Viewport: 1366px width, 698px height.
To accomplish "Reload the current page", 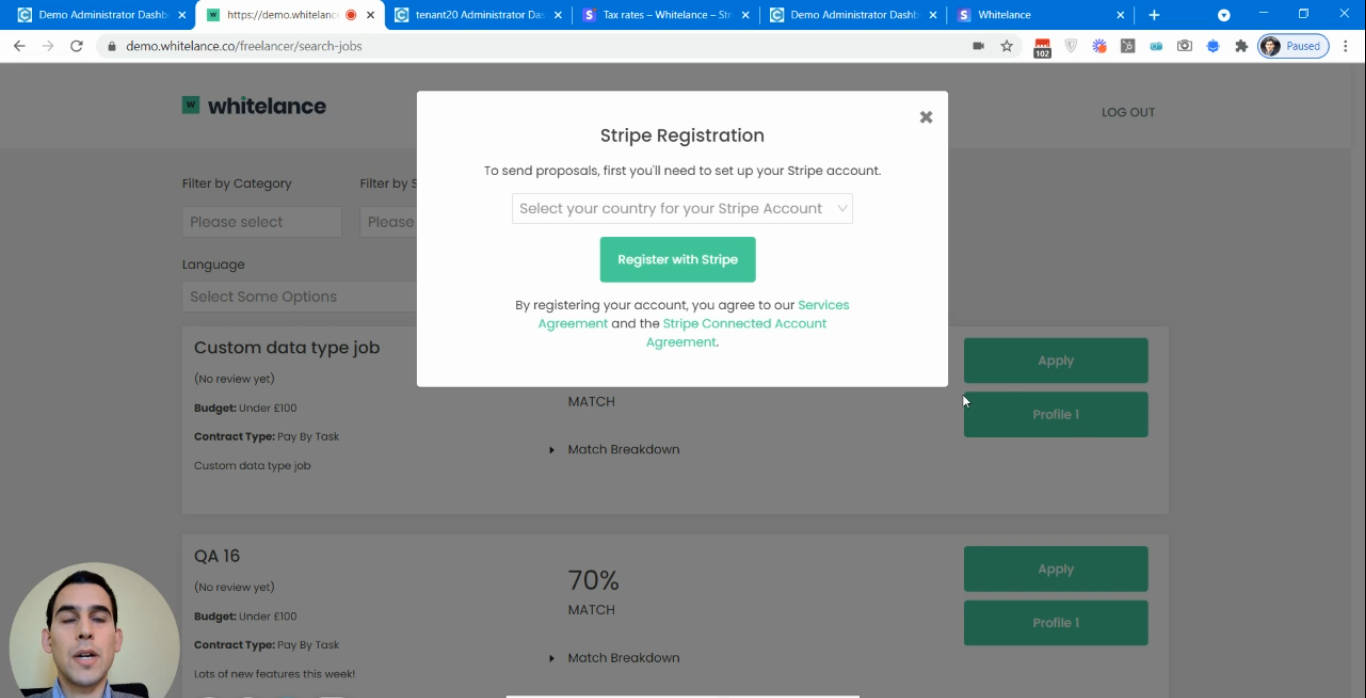I will click(x=76, y=46).
